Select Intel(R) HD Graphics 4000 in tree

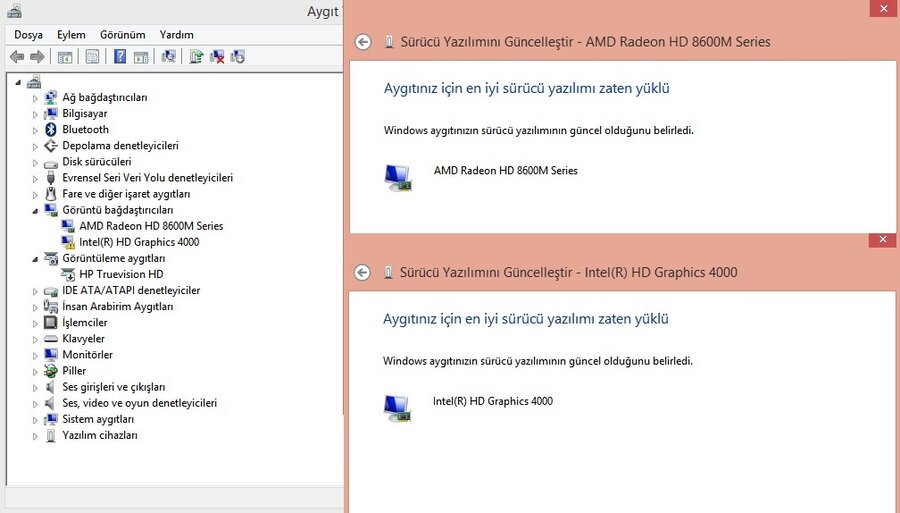click(139, 242)
